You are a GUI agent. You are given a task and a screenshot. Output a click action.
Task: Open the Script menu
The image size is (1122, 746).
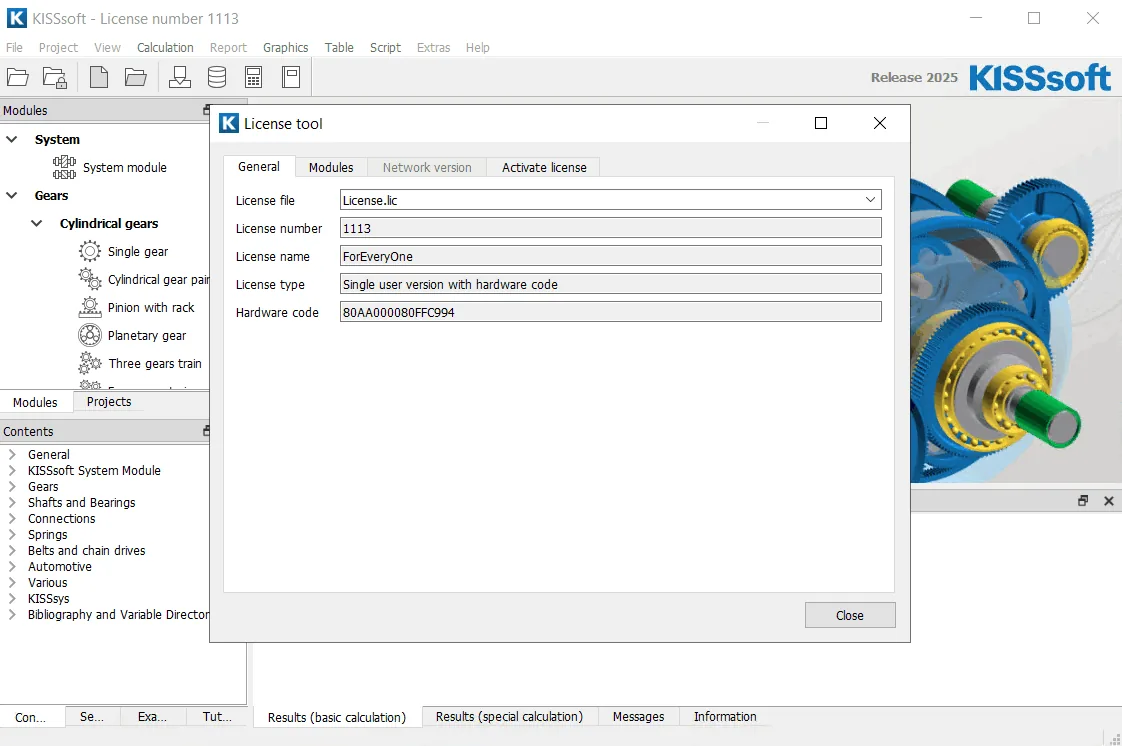tap(385, 47)
